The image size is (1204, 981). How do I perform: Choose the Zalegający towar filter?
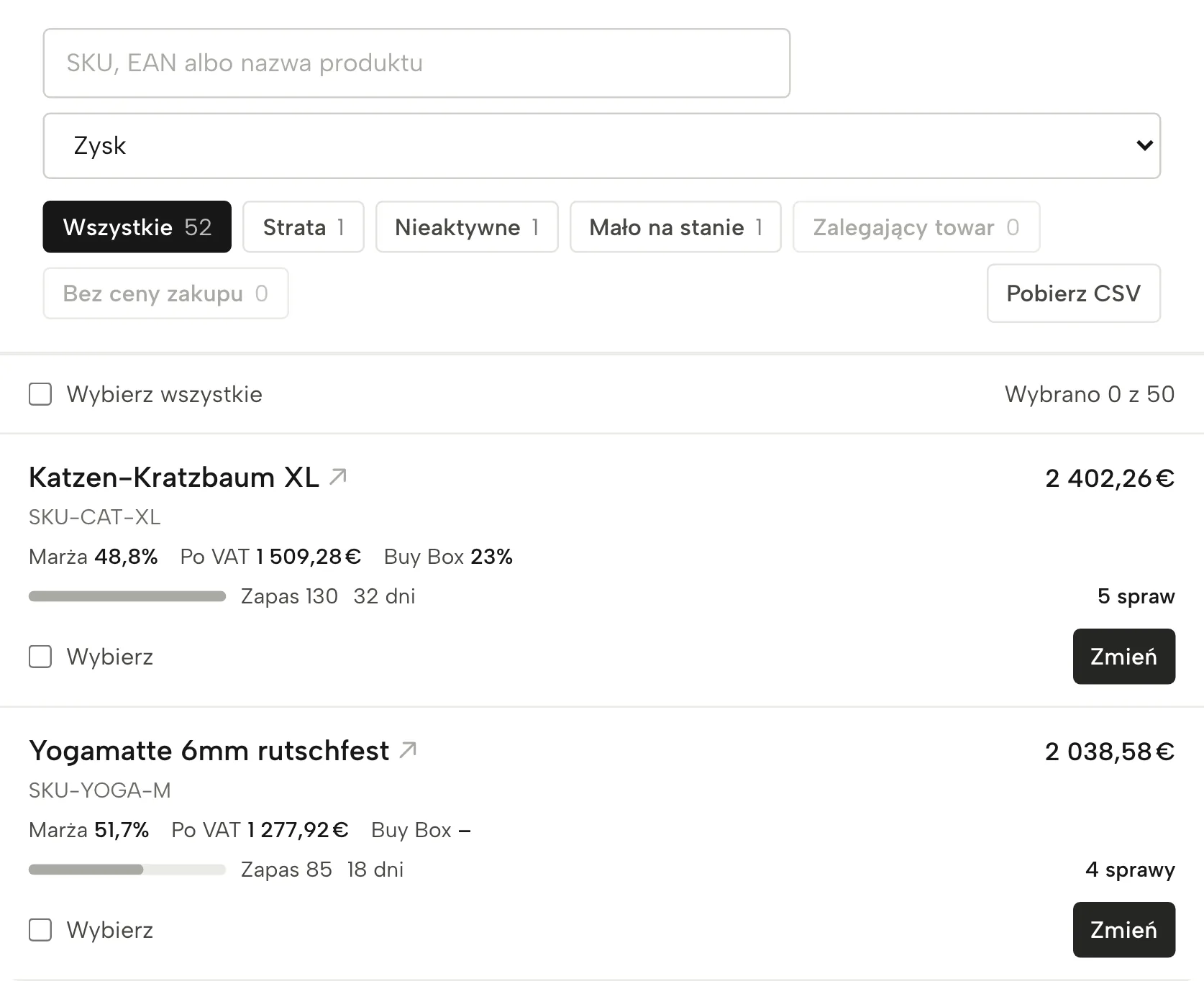(x=916, y=227)
